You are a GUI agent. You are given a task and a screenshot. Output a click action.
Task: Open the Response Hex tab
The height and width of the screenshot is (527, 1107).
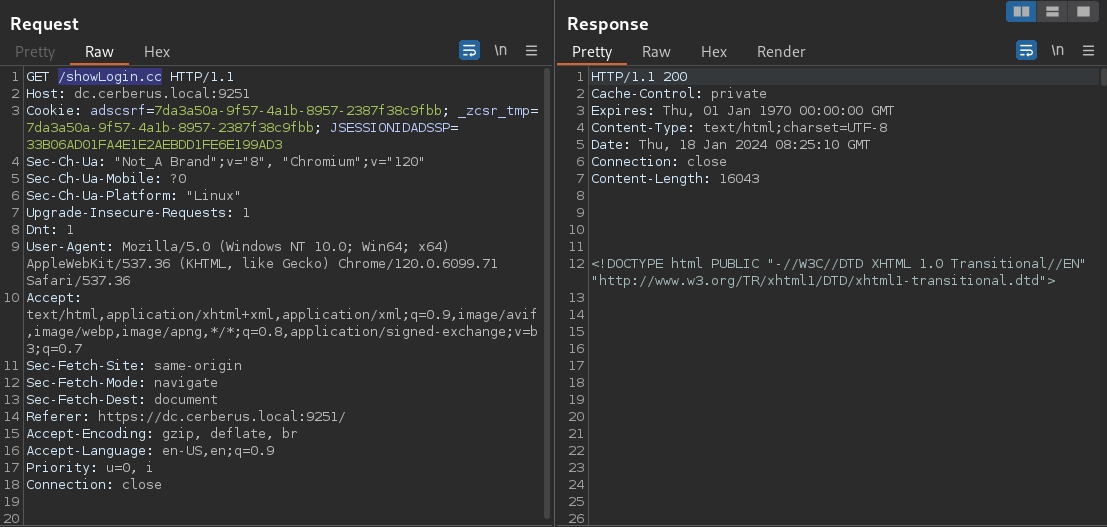[x=714, y=52]
